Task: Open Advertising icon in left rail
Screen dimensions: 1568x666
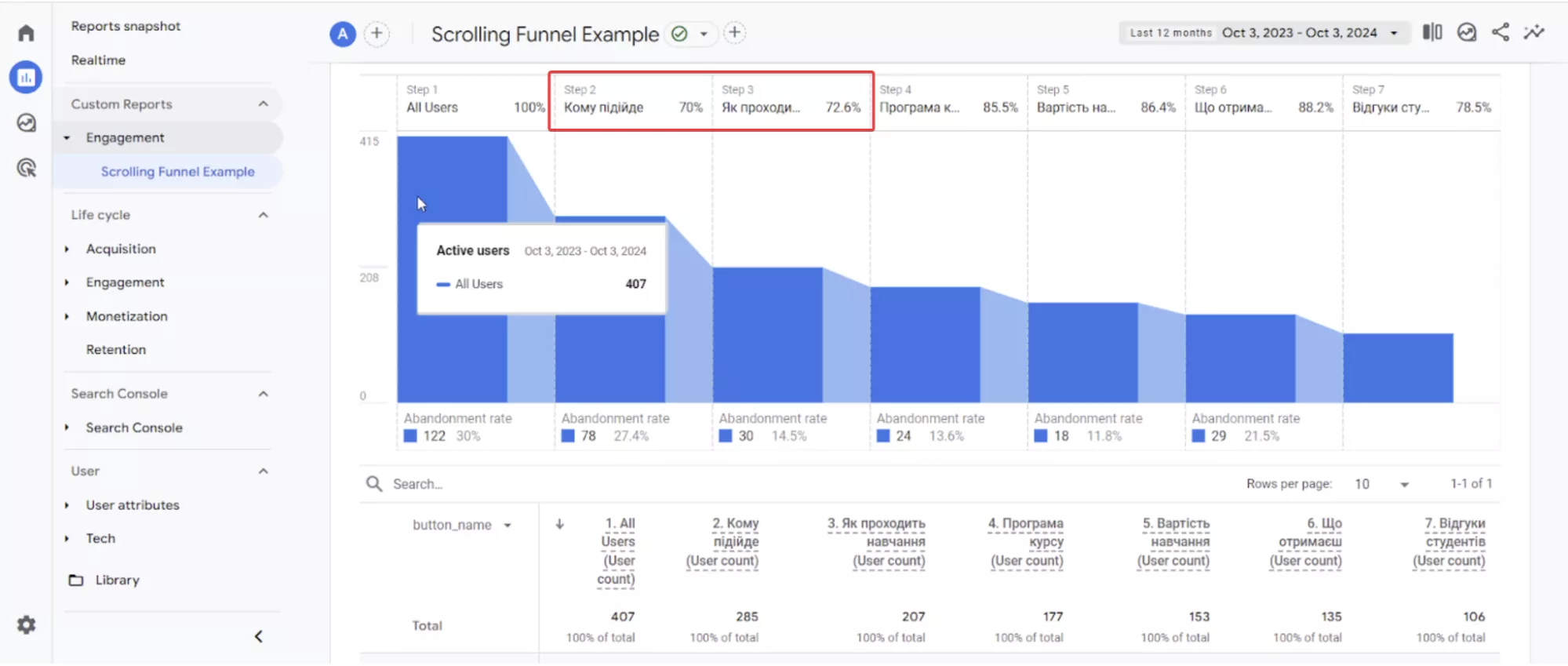Action: coord(26,168)
